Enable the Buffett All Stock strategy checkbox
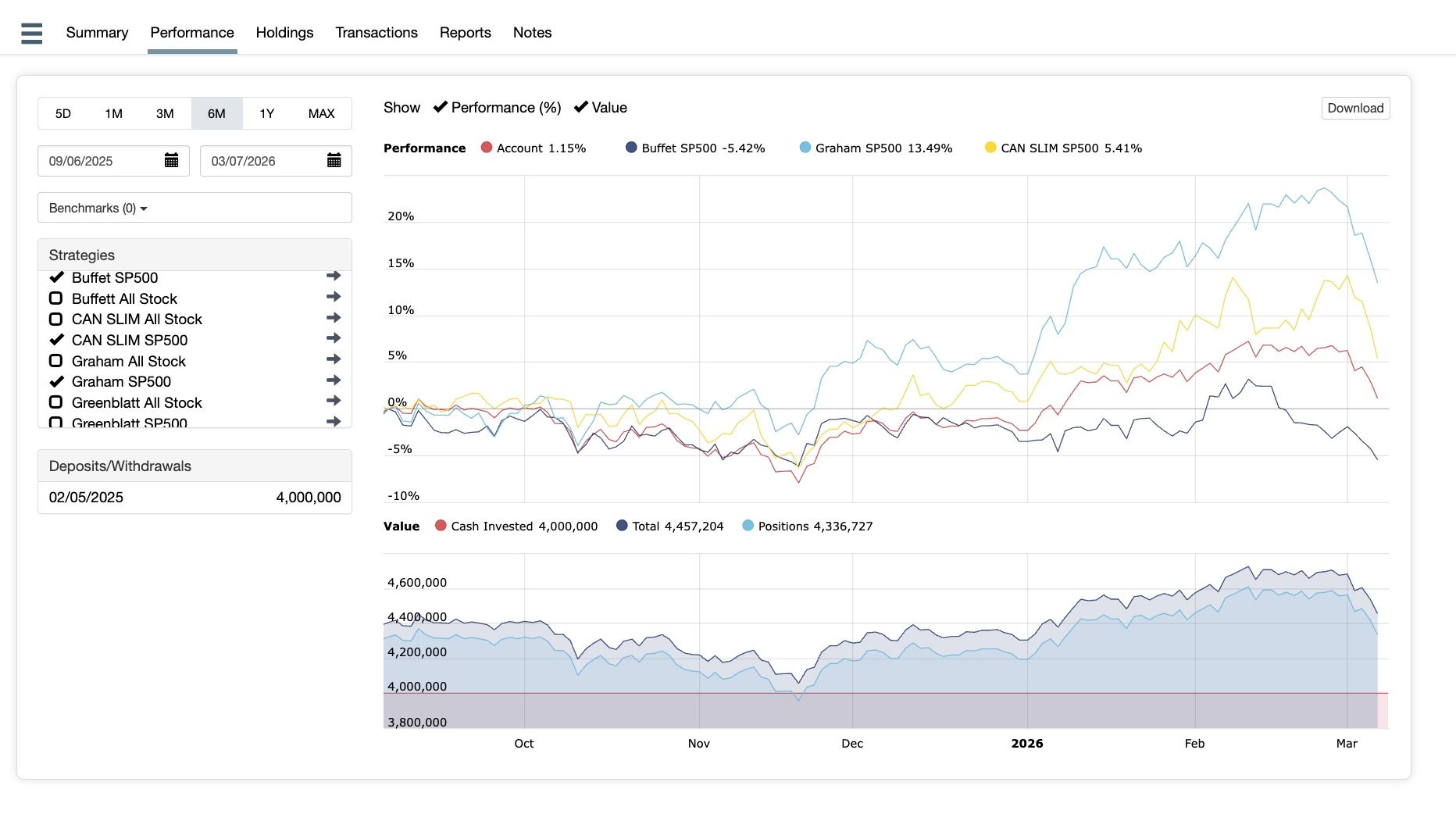The width and height of the screenshot is (1456, 814). (x=56, y=298)
